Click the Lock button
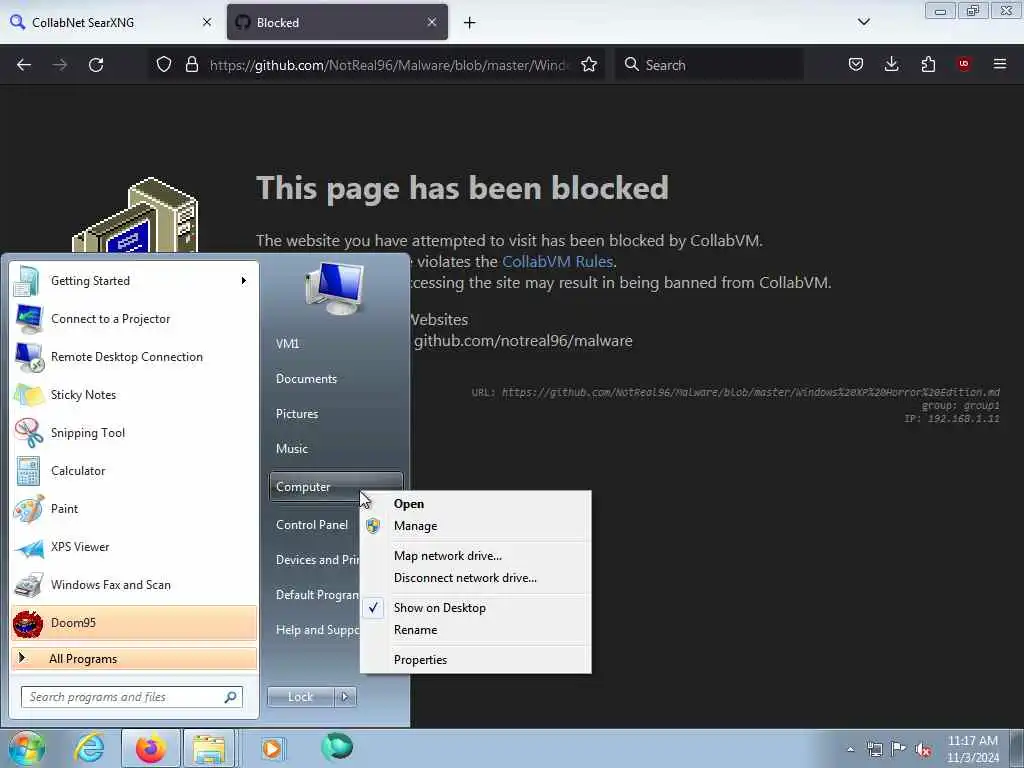The height and width of the screenshot is (768, 1024). [x=301, y=697]
